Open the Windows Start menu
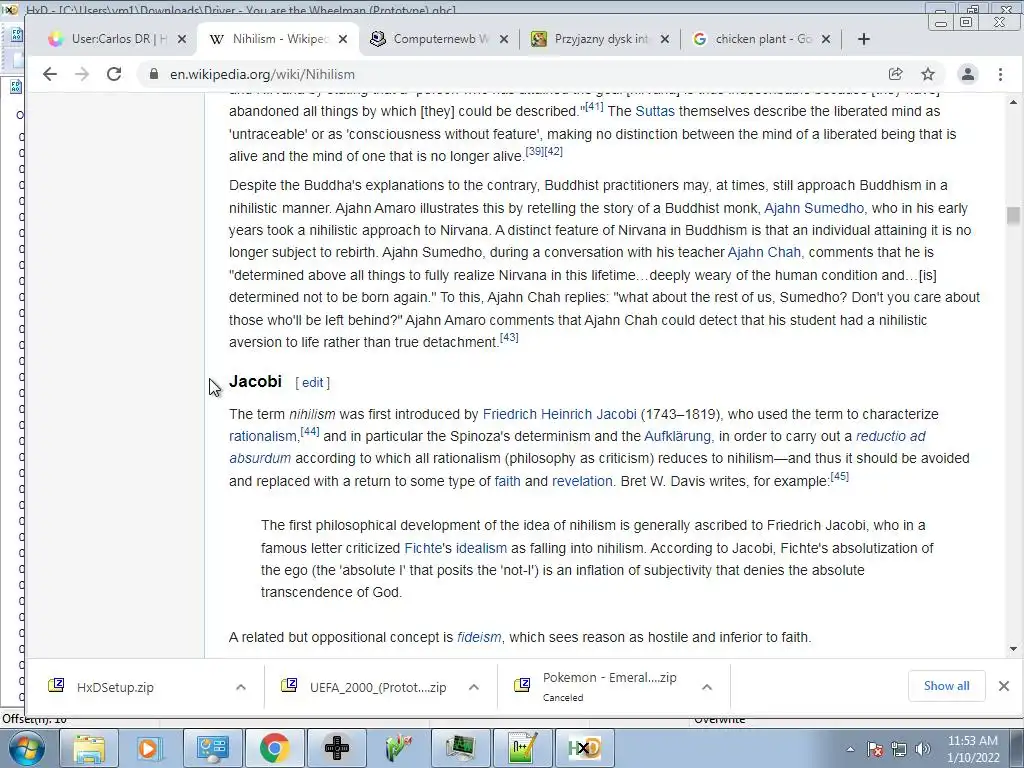 pos(26,748)
